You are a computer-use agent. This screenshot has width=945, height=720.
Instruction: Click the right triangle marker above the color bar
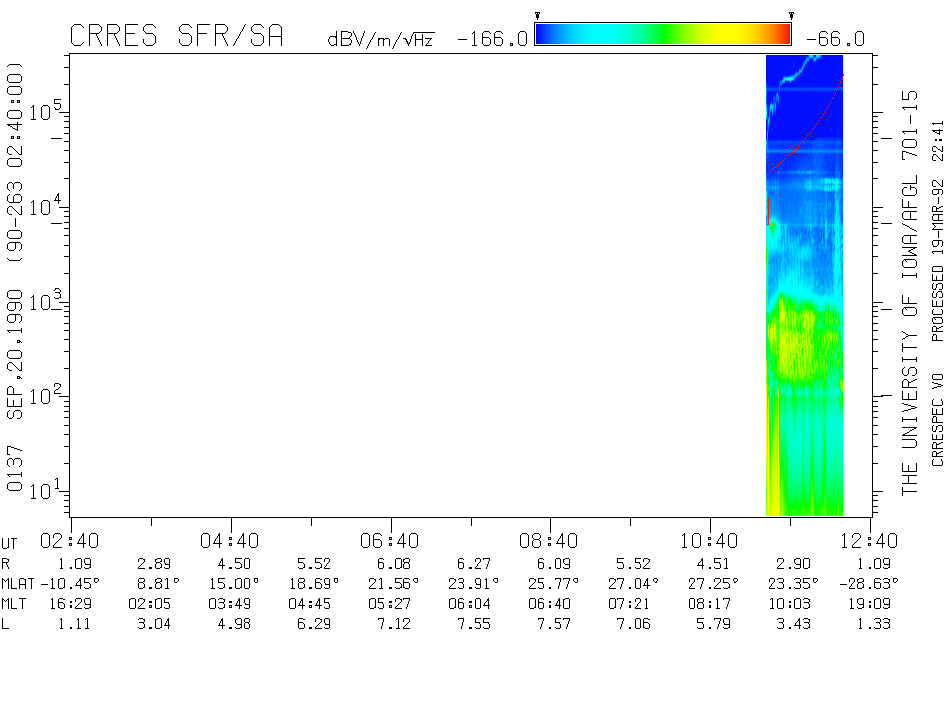791,16
